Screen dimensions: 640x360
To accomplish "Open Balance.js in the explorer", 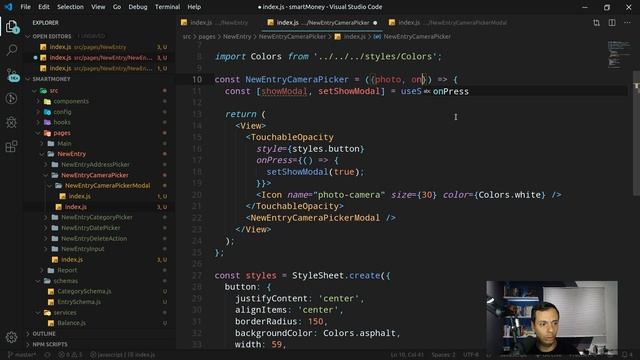I will tap(71, 323).
